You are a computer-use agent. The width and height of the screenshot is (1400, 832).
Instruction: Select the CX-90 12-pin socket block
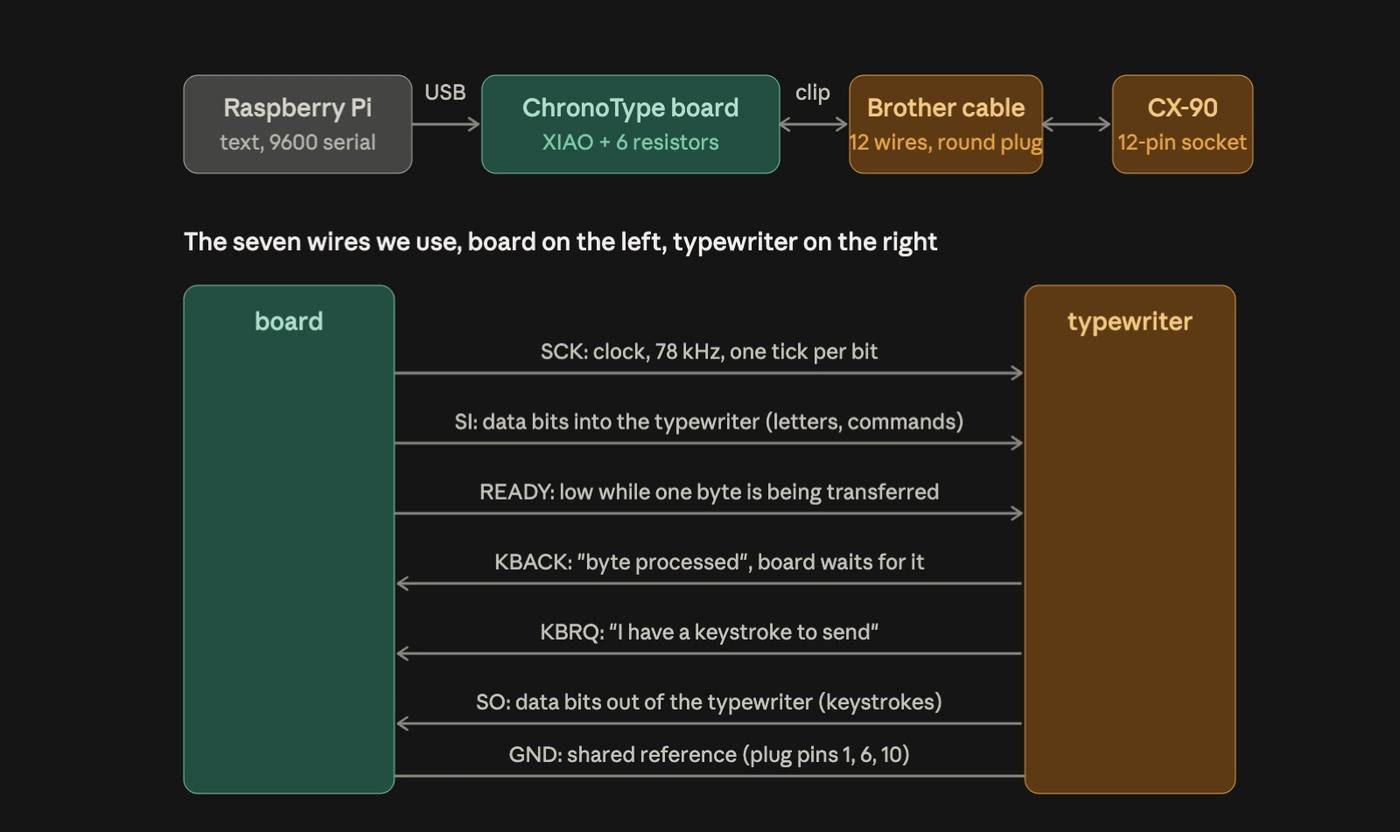[x=1182, y=124]
